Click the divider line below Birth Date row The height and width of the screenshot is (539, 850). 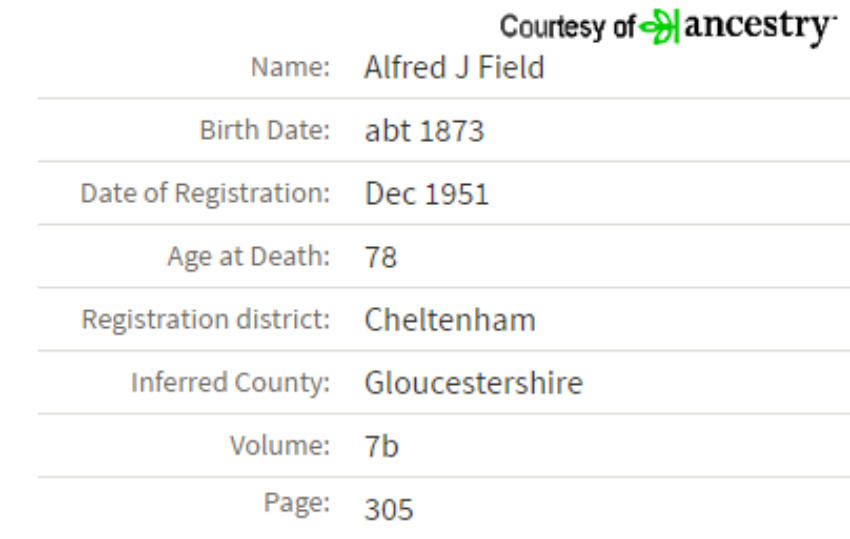pyautogui.click(x=444, y=161)
